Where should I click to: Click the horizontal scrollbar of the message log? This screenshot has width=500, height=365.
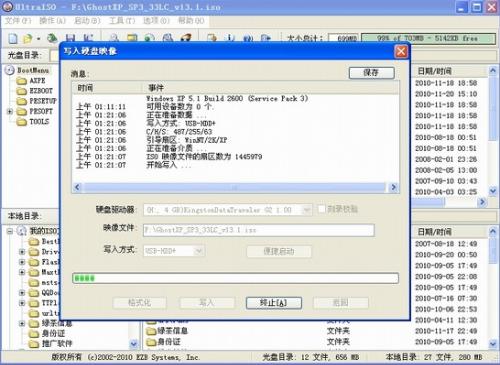[x=235, y=187]
